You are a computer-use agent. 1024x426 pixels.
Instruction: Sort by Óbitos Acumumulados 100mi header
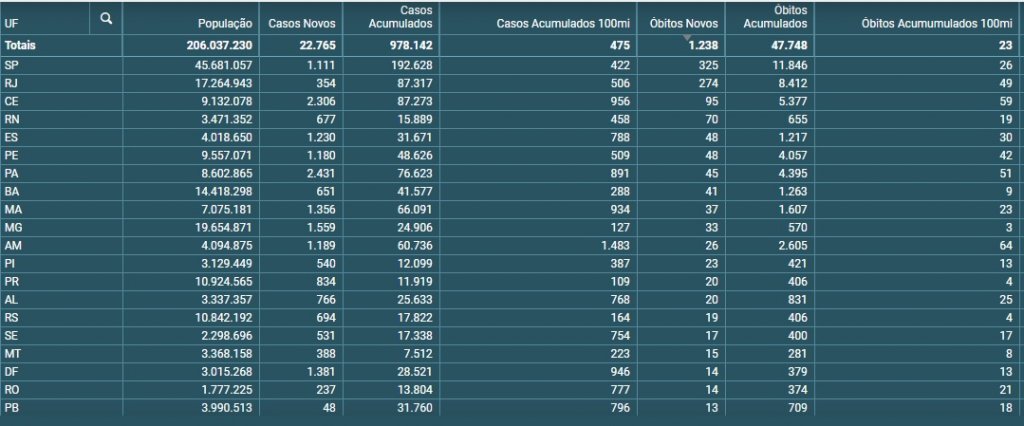point(937,24)
